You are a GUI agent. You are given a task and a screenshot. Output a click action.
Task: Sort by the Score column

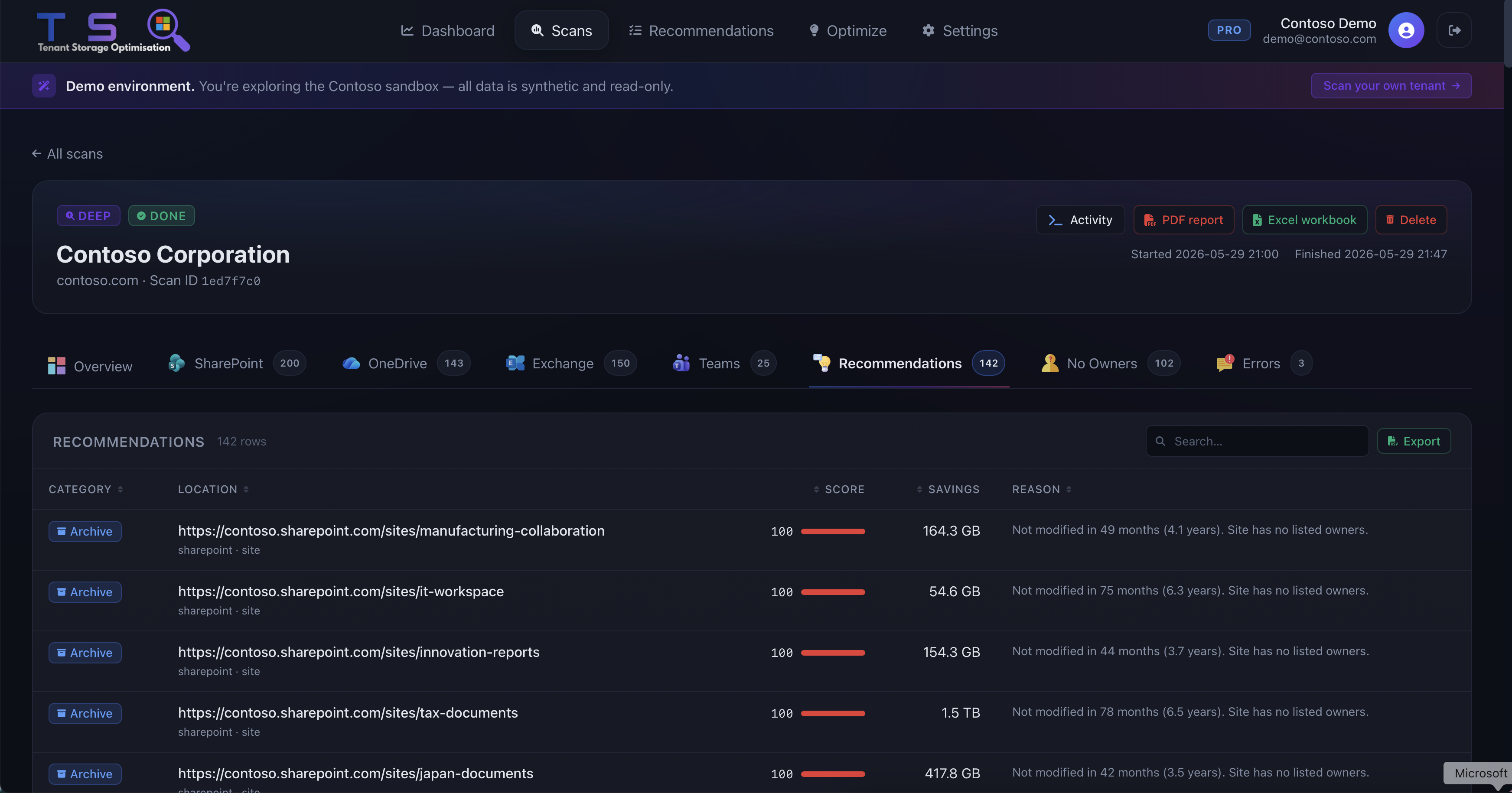pos(839,489)
